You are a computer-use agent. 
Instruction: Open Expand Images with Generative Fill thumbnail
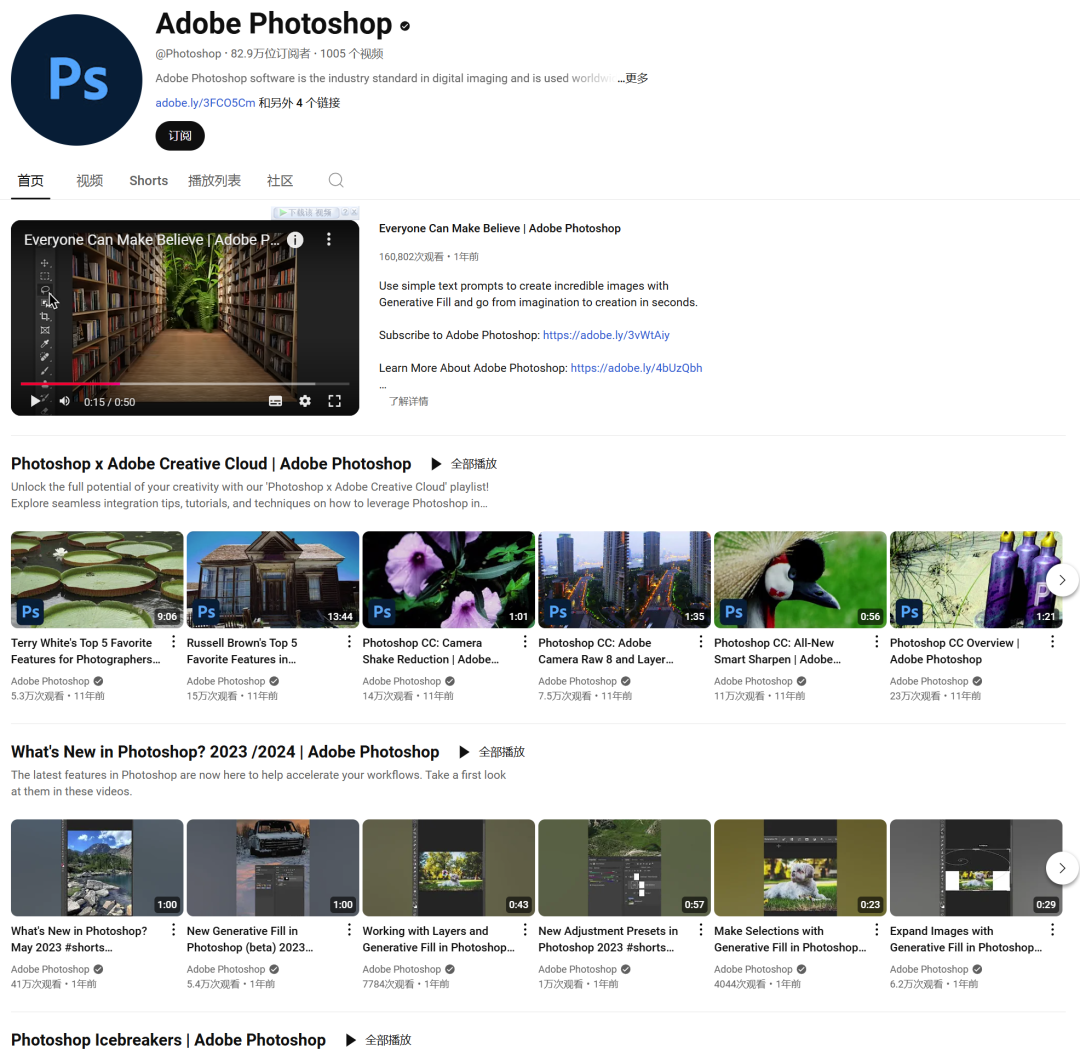click(x=976, y=867)
